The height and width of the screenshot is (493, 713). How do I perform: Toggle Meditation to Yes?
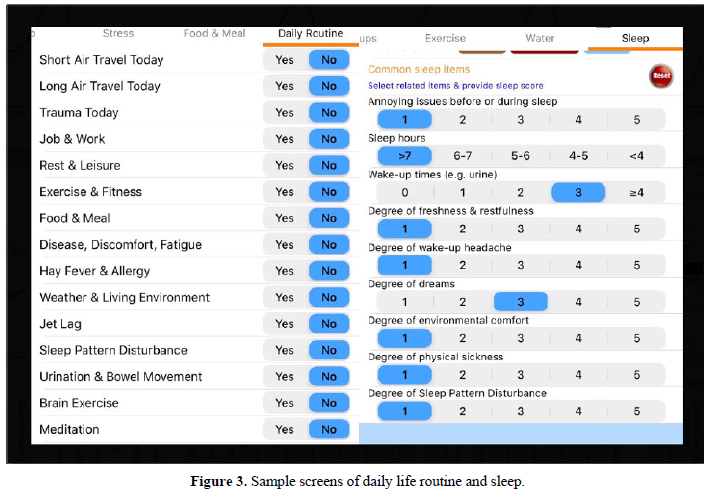tap(285, 429)
